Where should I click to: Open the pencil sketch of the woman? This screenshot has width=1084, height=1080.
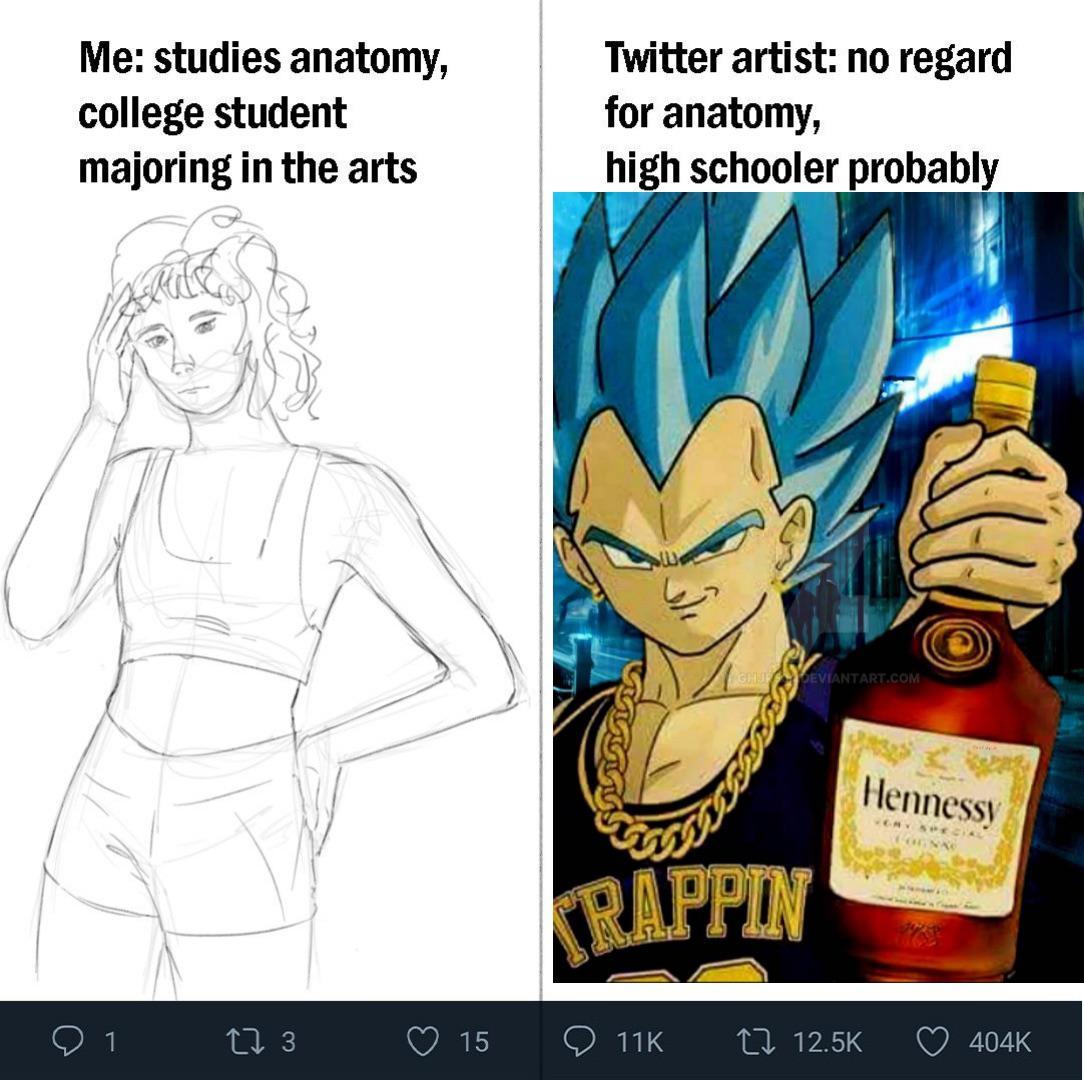click(x=260, y=600)
